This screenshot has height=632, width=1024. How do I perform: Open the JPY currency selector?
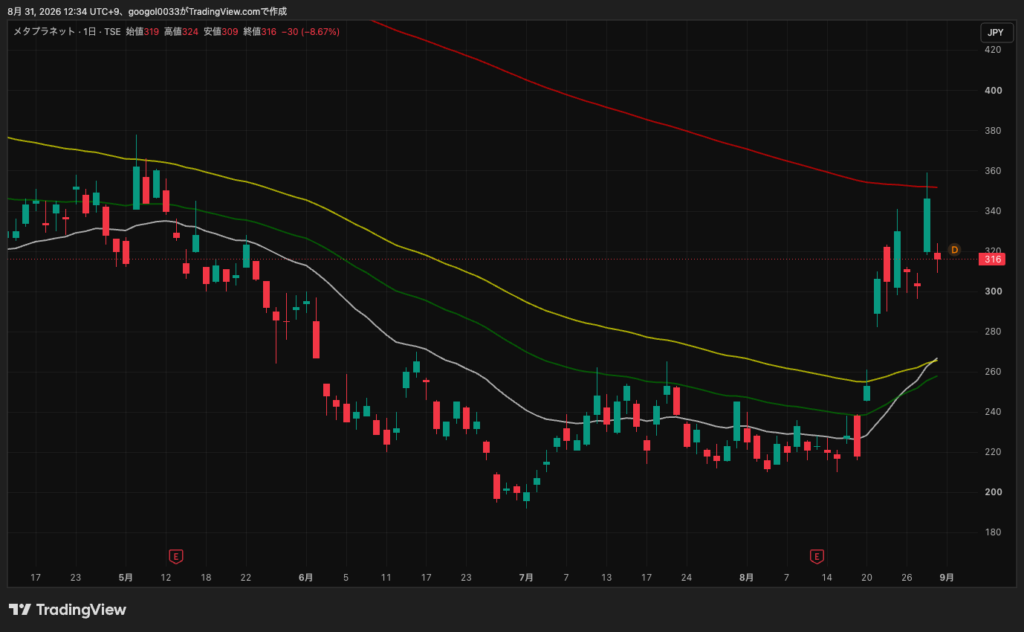coord(996,32)
